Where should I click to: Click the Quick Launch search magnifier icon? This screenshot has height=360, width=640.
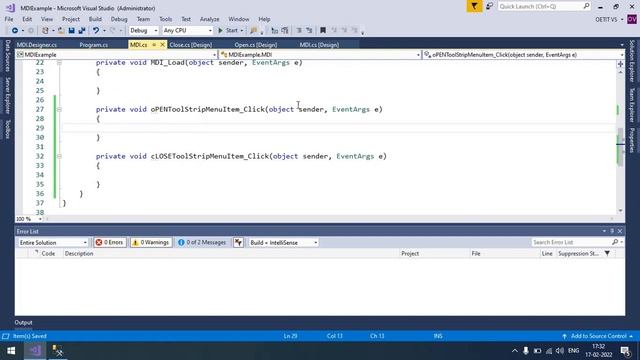coord(586,6)
